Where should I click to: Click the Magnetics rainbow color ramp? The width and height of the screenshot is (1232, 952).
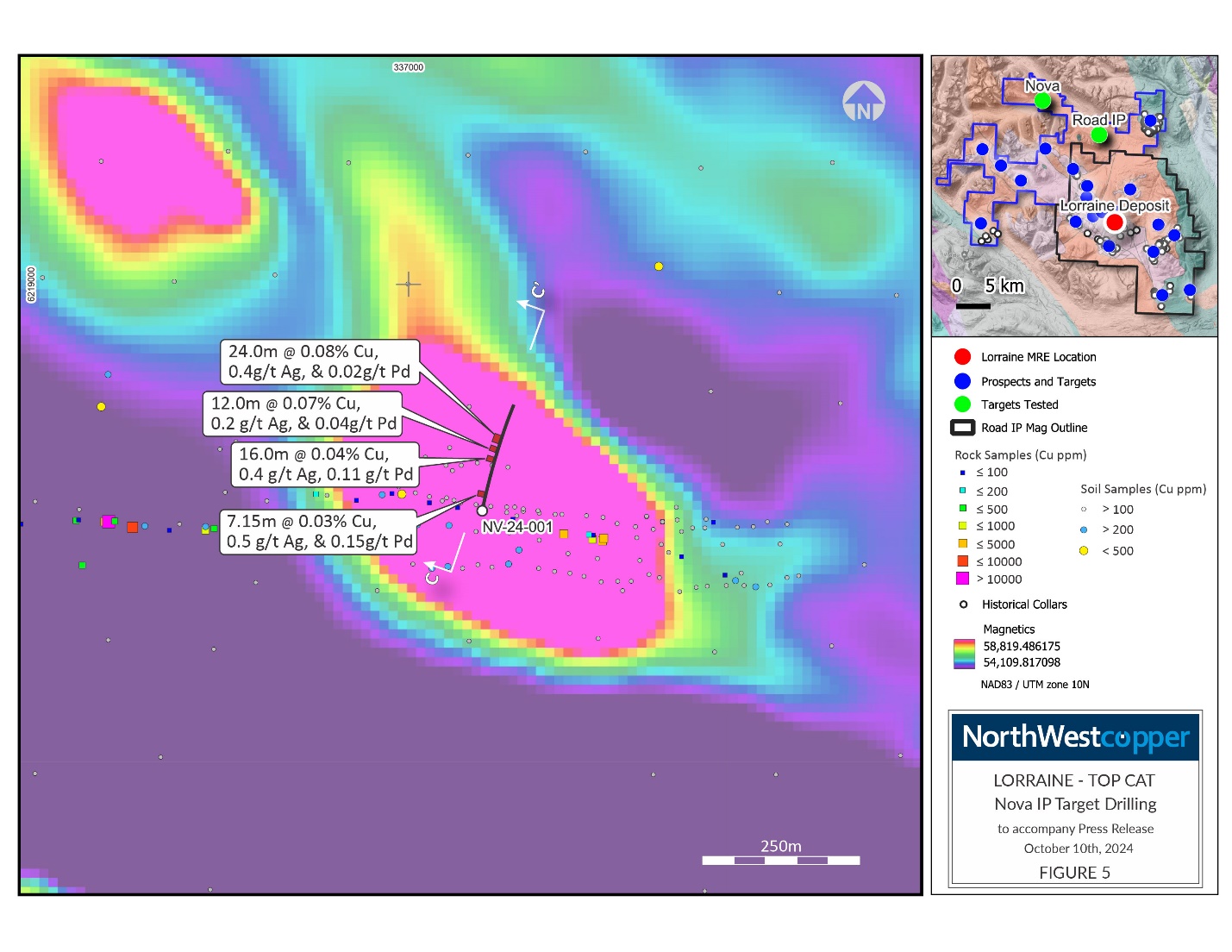tap(963, 654)
